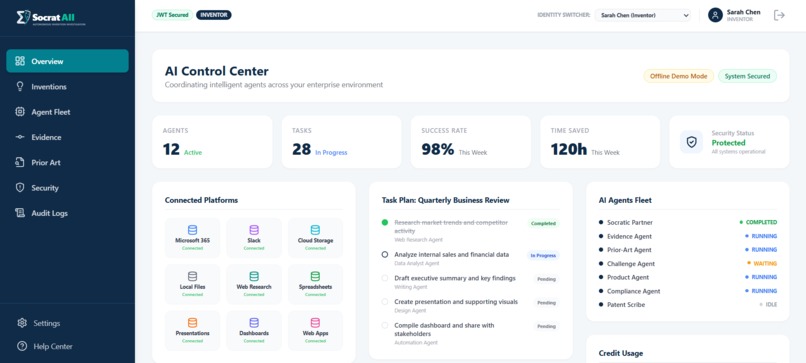The height and width of the screenshot is (363, 806).
Task: Click the Settings gear icon
Action: click(22, 323)
